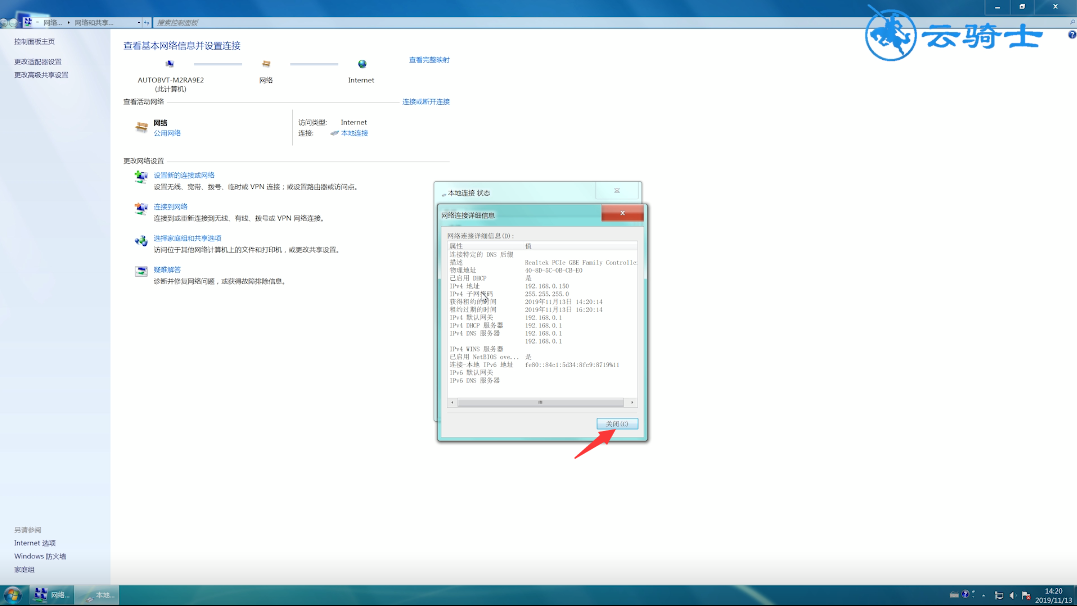Open the Windows Start menu
This screenshot has width=1077, height=606.
pyautogui.click(x=12, y=595)
